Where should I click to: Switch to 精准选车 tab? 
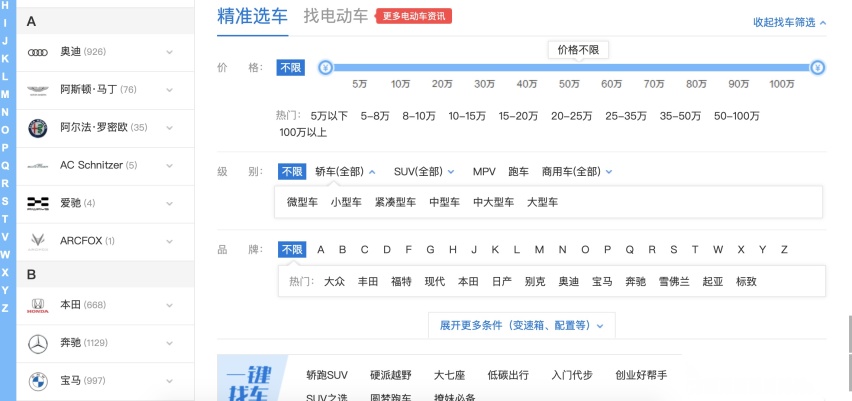pyautogui.click(x=252, y=16)
